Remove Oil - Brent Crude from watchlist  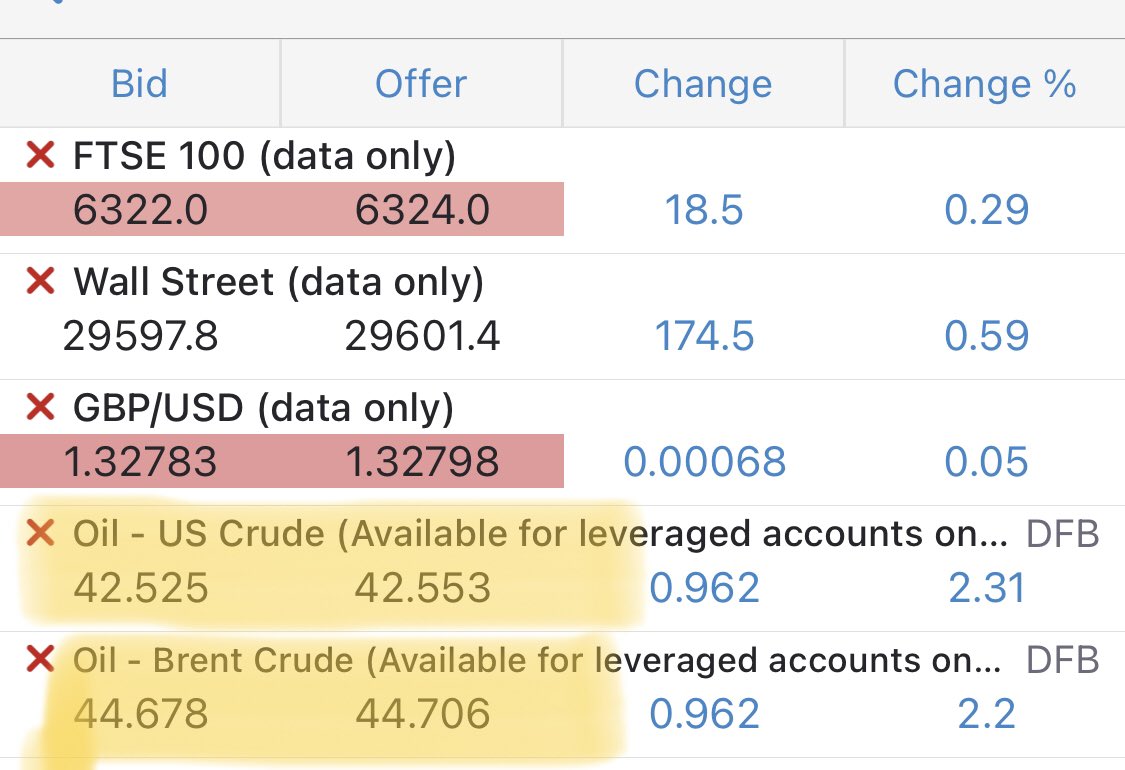[x=40, y=659]
